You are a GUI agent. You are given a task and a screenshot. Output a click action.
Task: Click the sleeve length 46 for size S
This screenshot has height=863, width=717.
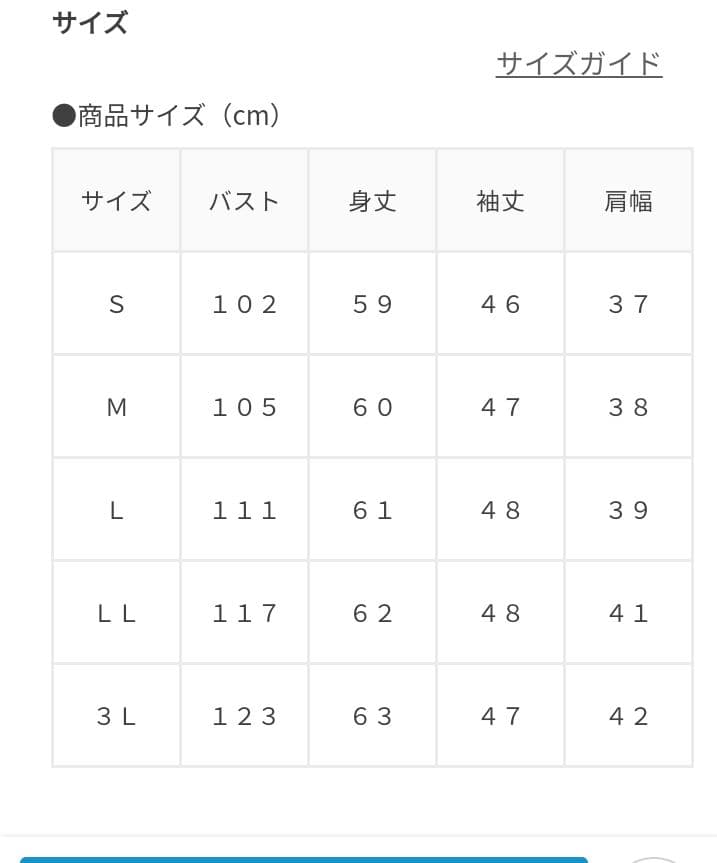[x=500, y=304]
